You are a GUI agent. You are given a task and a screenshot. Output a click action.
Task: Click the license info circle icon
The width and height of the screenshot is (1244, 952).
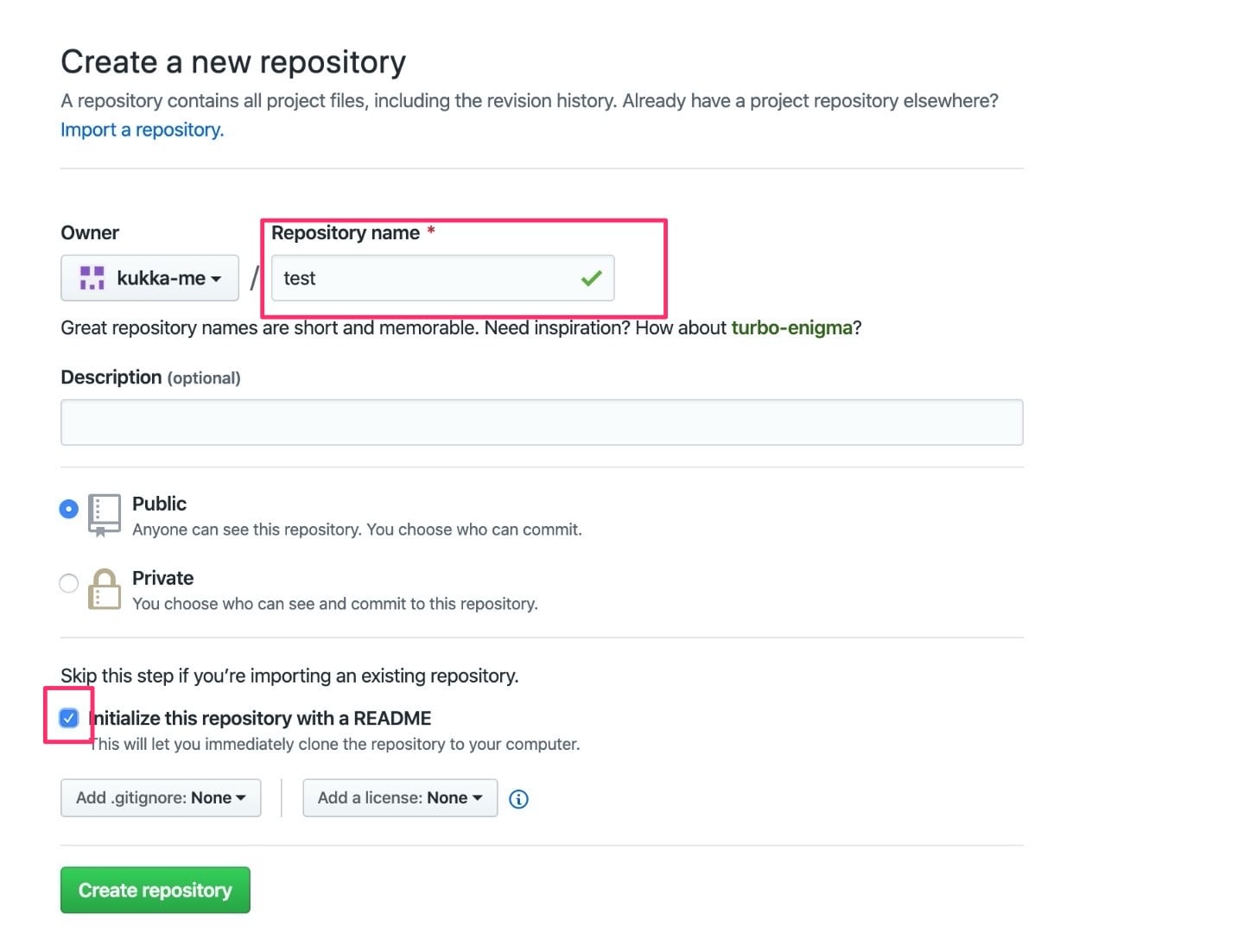tap(519, 799)
